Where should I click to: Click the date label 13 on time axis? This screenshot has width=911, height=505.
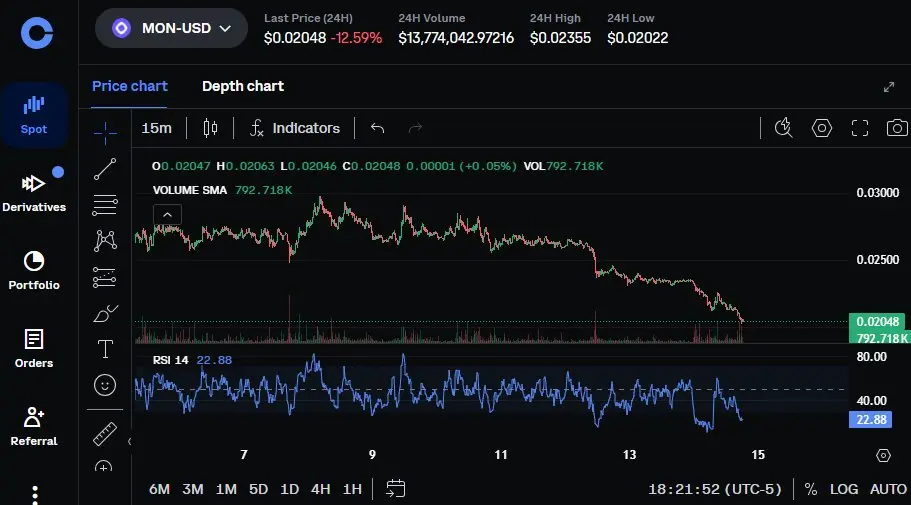[x=629, y=454]
